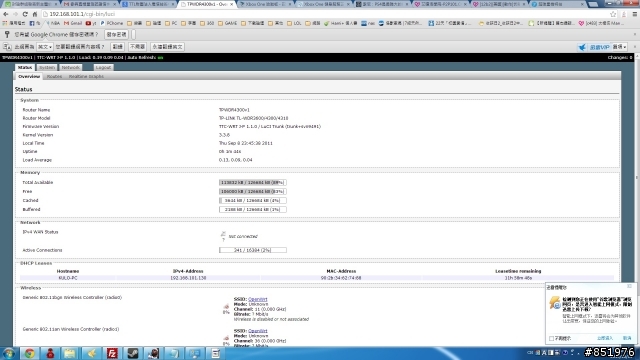
Task: Switch to the TPWDR4300v1 browser tab
Action: click(206, 4)
